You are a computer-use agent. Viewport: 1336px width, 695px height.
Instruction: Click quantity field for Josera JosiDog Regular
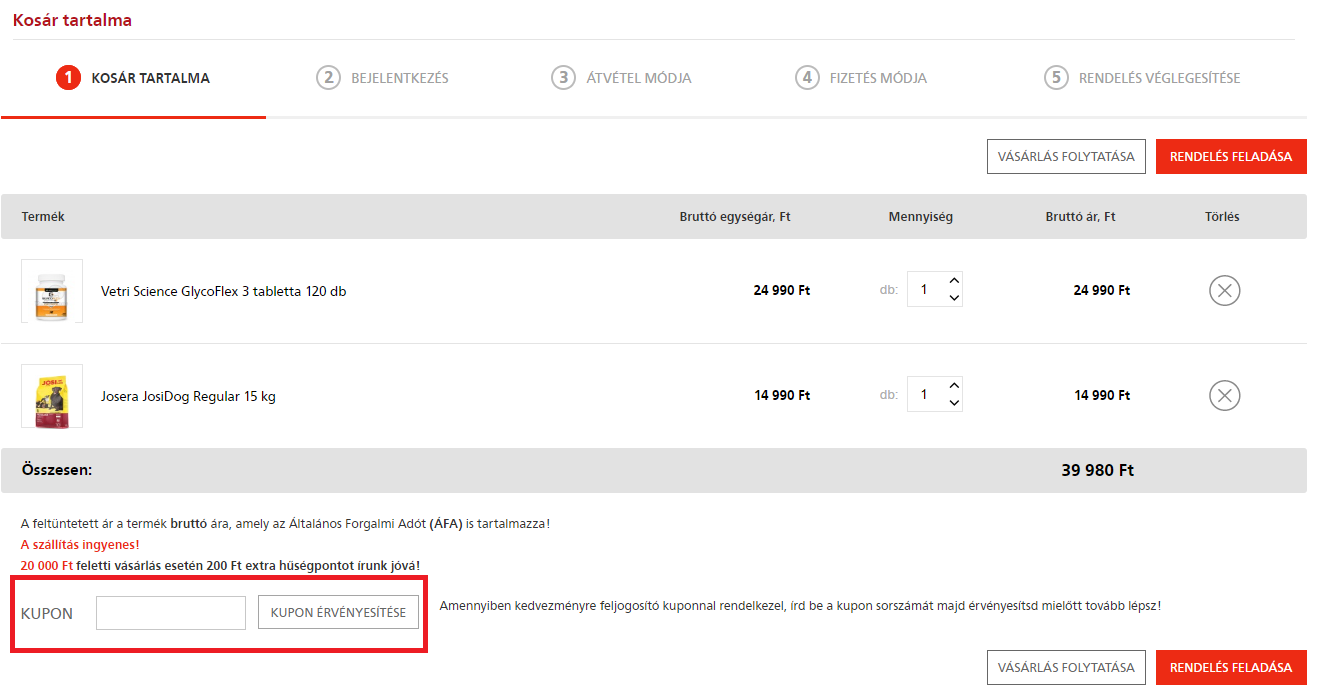[926, 395]
